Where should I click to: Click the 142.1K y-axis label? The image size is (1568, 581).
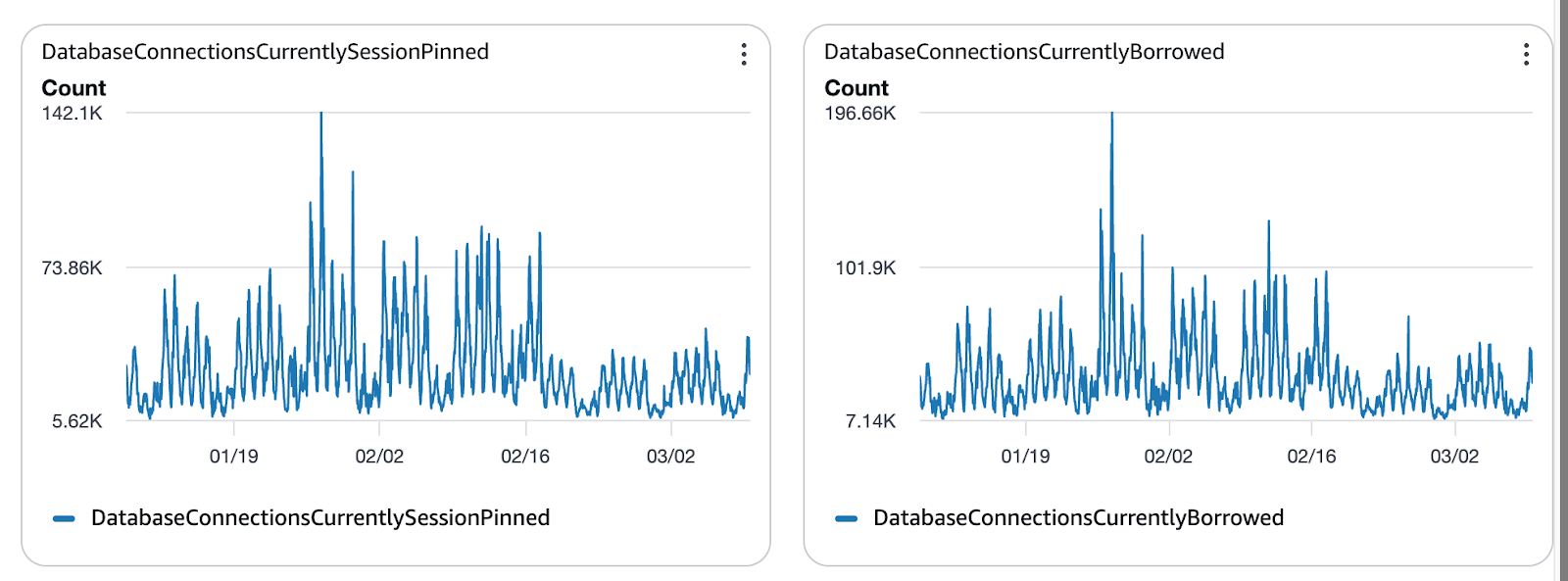click(72, 113)
